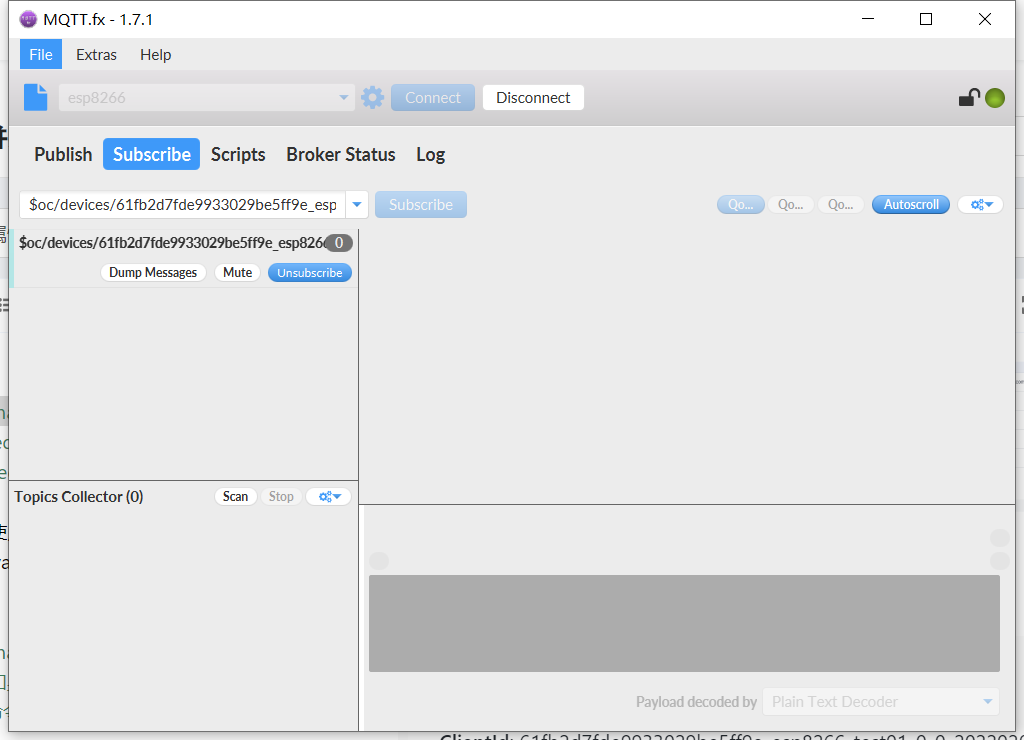Click the subscribe topic input field
The height and width of the screenshot is (740, 1024).
click(182, 204)
